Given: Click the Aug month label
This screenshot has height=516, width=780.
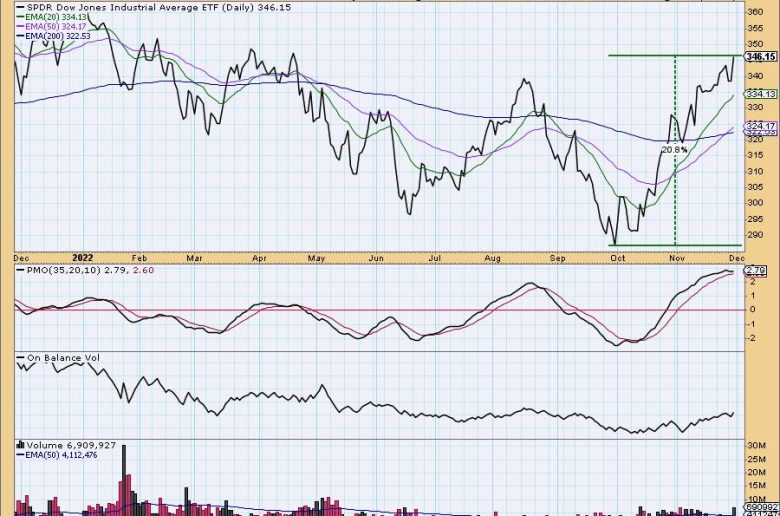Looking at the screenshot, I should pyautogui.click(x=492, y=258).
